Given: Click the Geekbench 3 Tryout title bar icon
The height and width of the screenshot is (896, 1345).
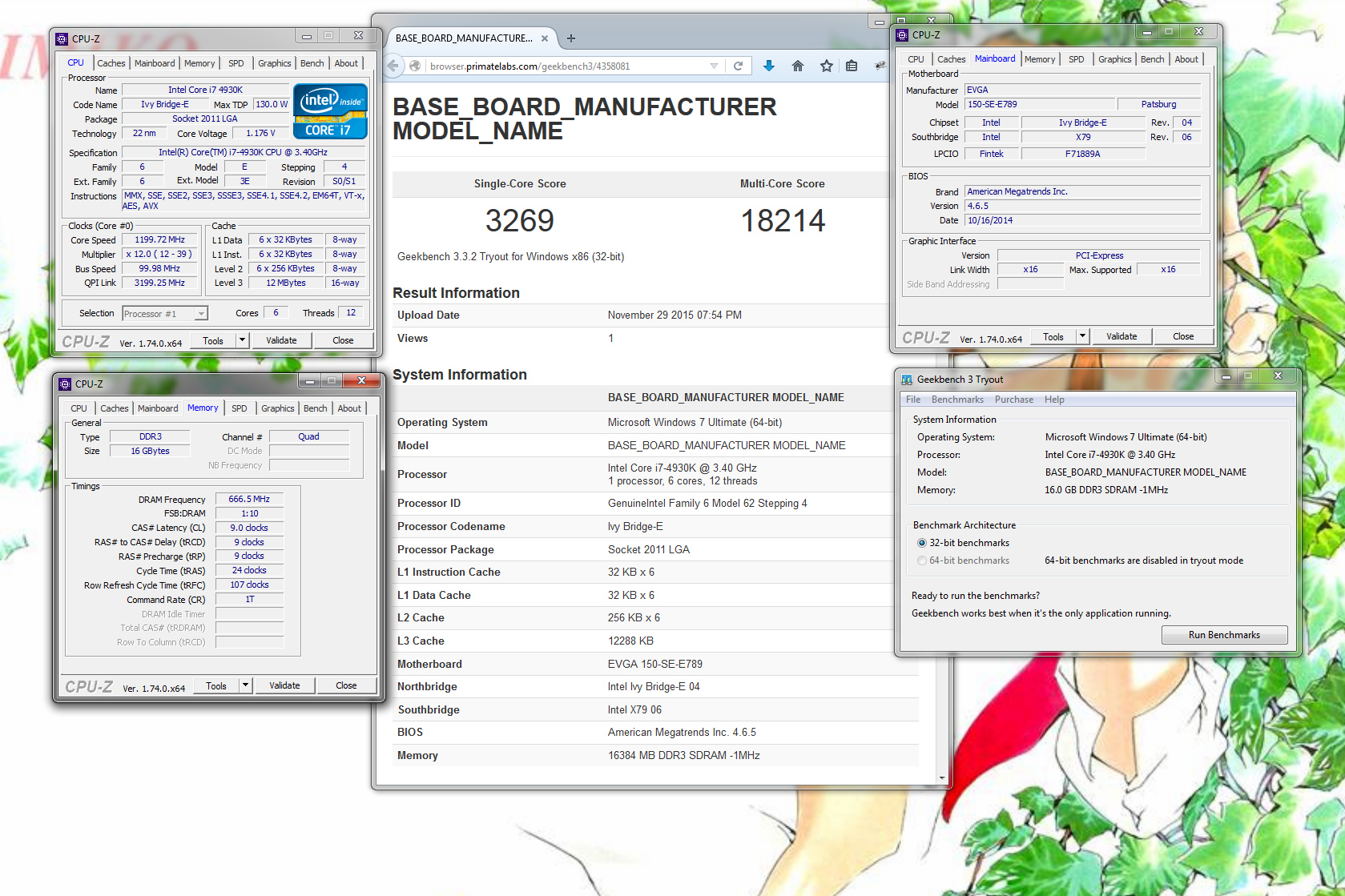Looking at the screenshot, I should (907, 379).
